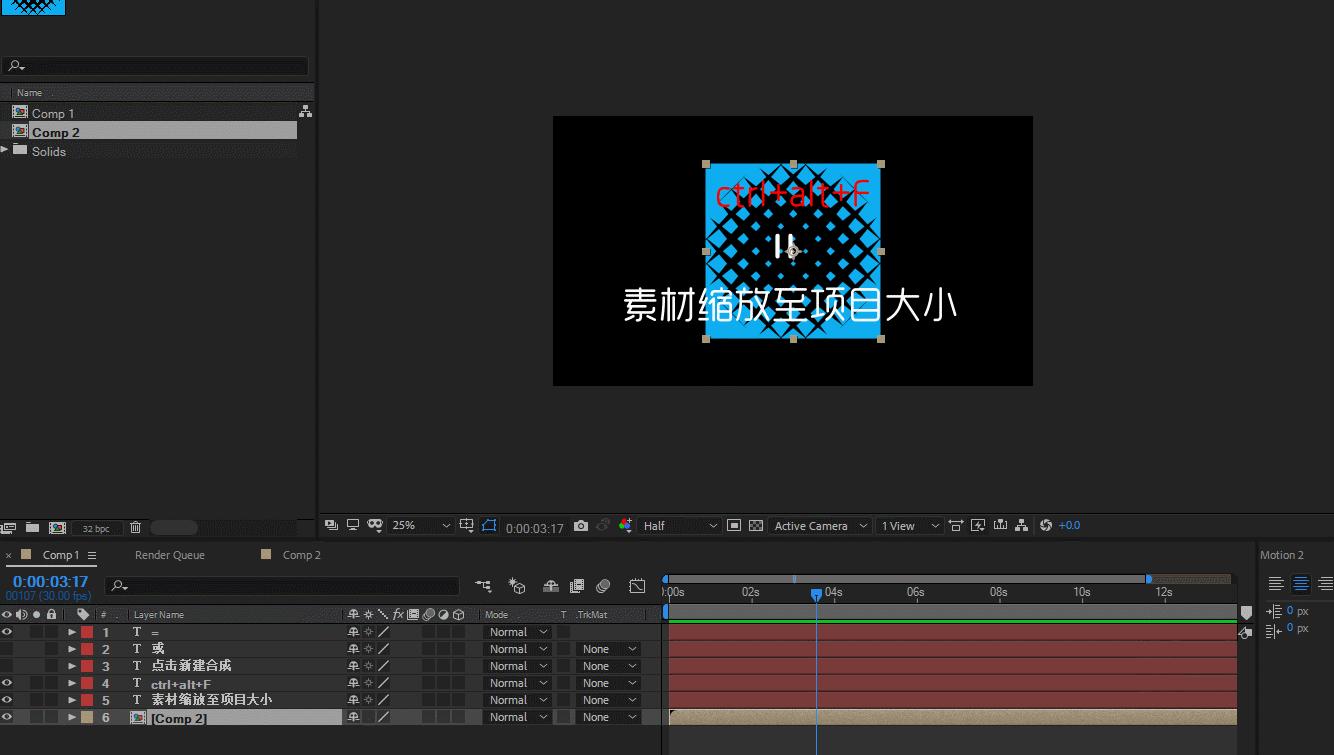Click red label color of layer 3

click(x=87, y=666)
